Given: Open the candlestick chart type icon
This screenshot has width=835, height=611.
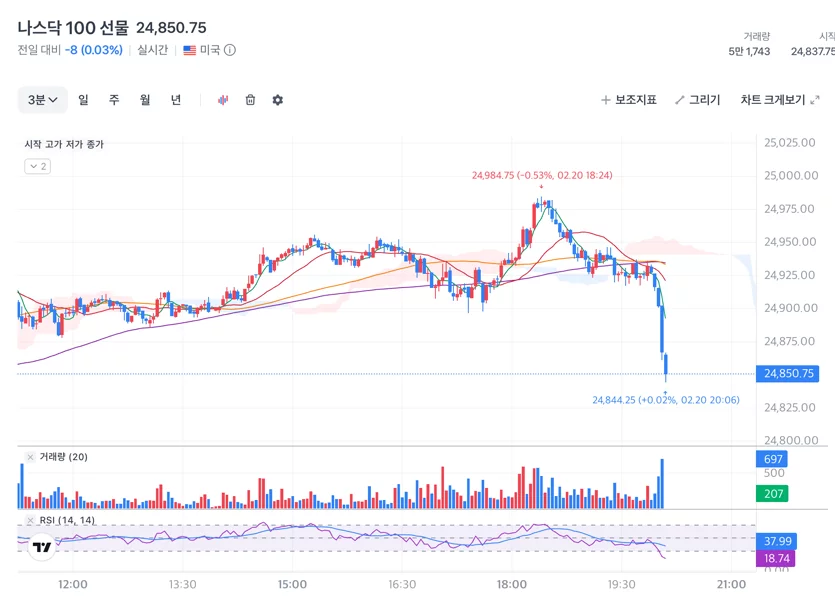Looking at the screenshot, I should [x=223, y=100].
